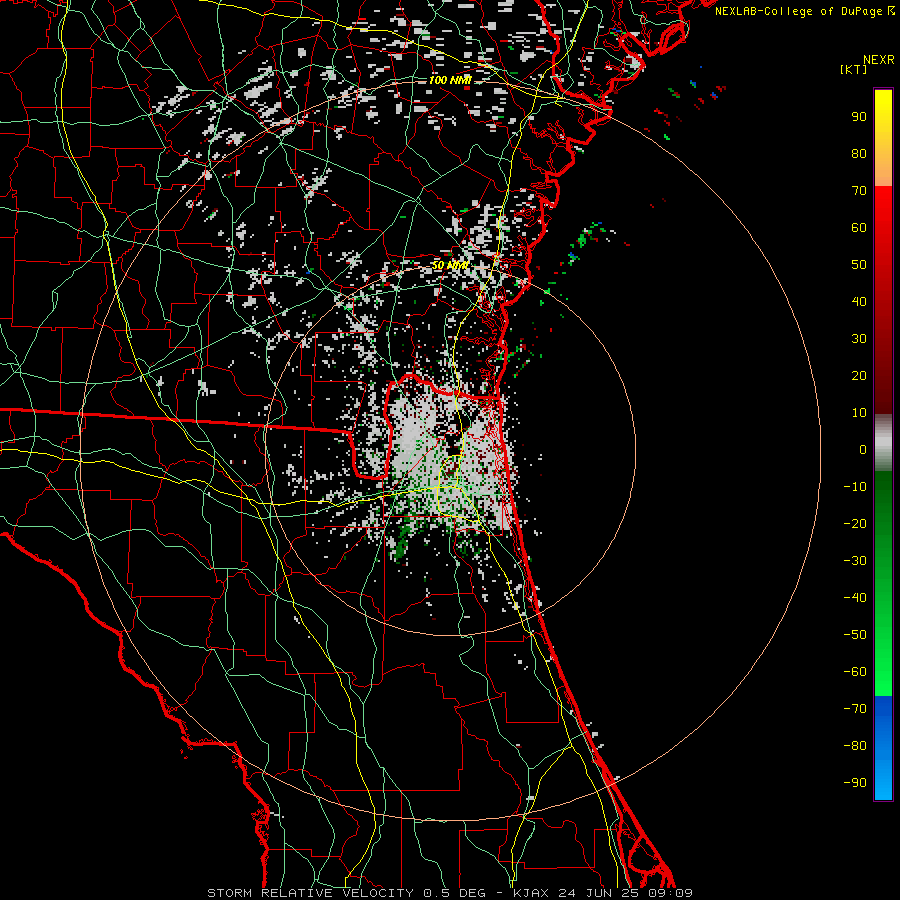Click the Storm Relative Velocity KJAX caption
The width and height of the screenshot is (900, 900).
(x=449, y=893)
